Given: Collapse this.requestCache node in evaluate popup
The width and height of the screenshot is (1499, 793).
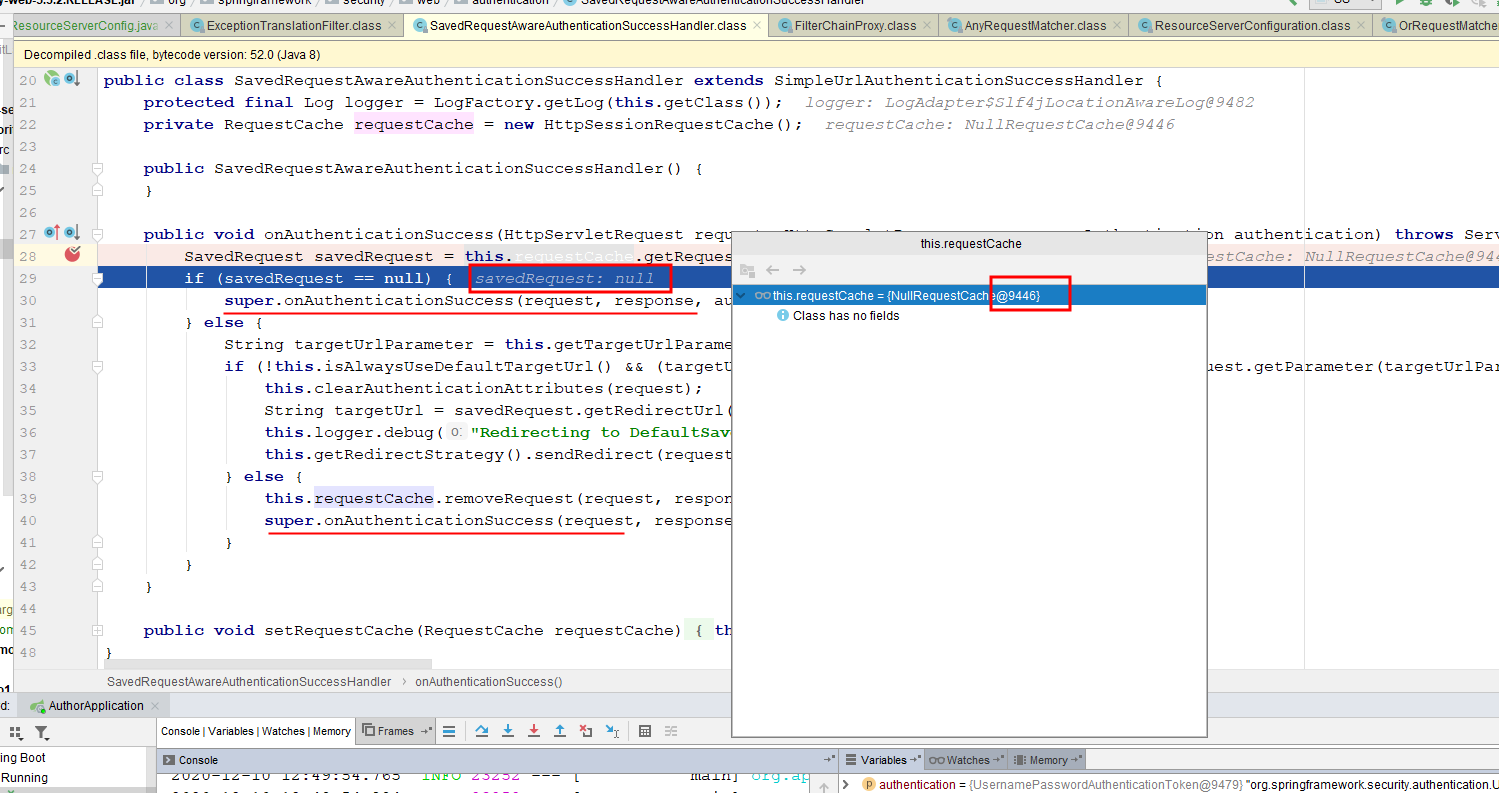Looking at the screenshot, I should tap(743, 295).
